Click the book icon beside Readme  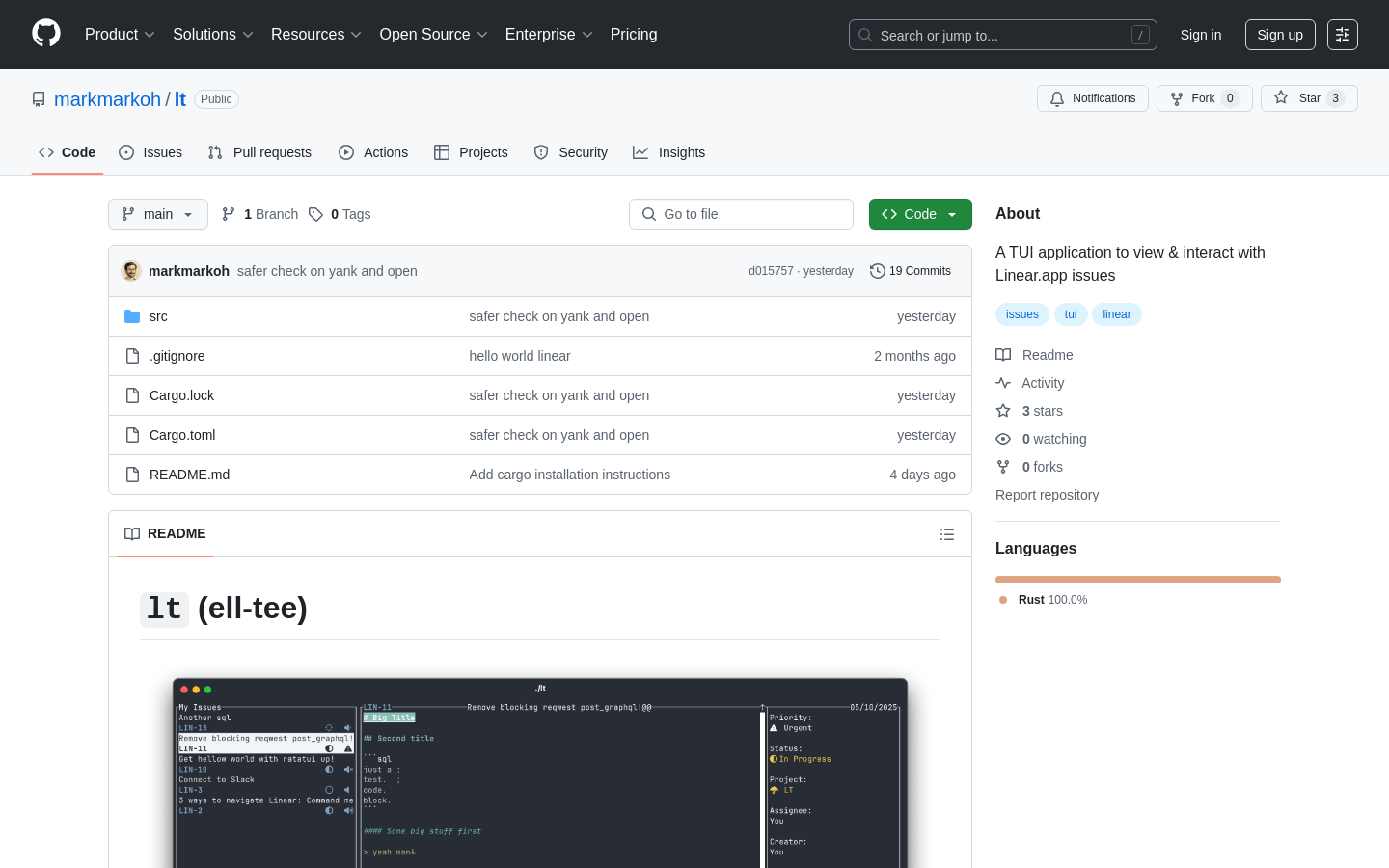1003,355
